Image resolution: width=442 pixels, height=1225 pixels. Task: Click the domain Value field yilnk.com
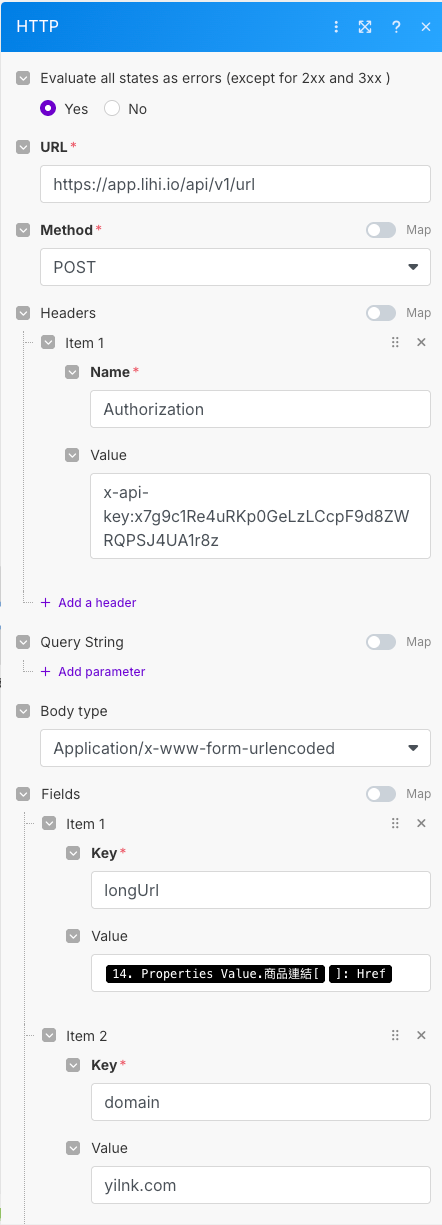pos(260,1185)
